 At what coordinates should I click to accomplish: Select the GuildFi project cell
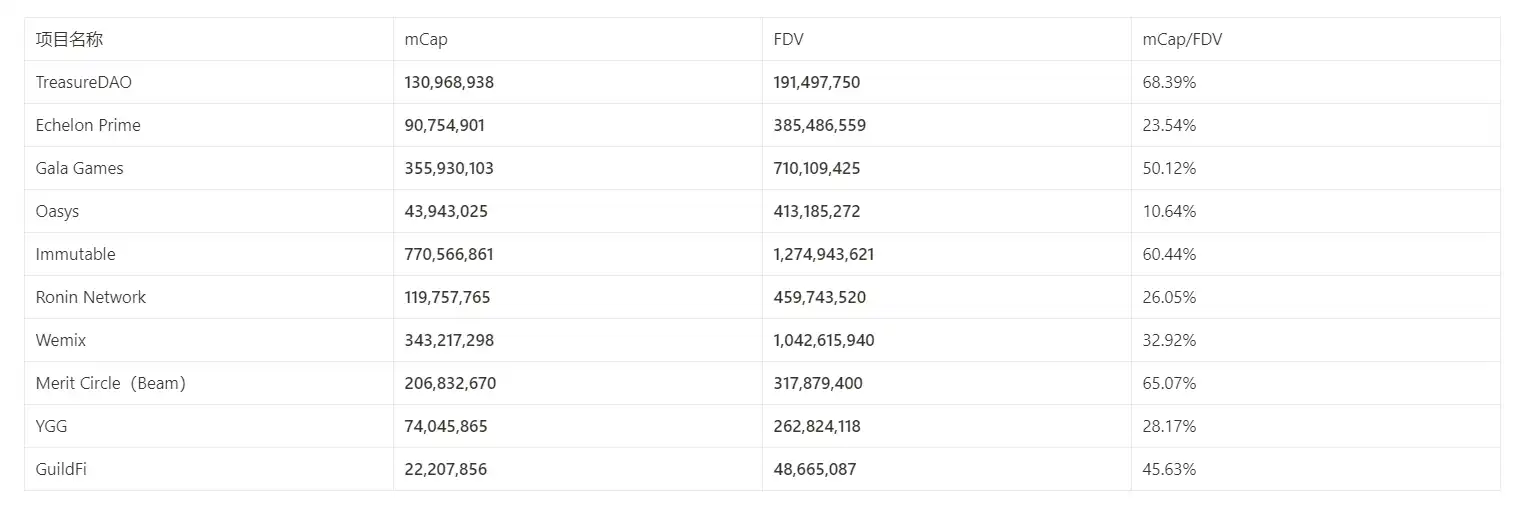click(61, 470)
